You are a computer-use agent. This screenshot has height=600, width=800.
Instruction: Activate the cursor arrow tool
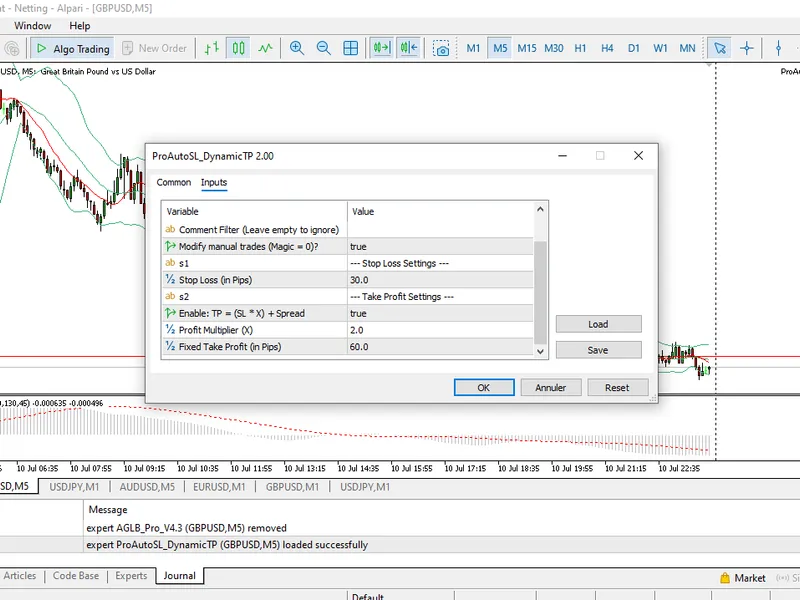coord(720,48)
